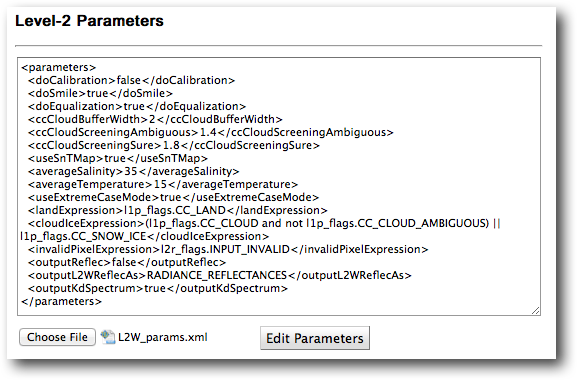
Task: Click the landExpression l1p_flags.CC_LAND line
Action: (x=178, y=210)
